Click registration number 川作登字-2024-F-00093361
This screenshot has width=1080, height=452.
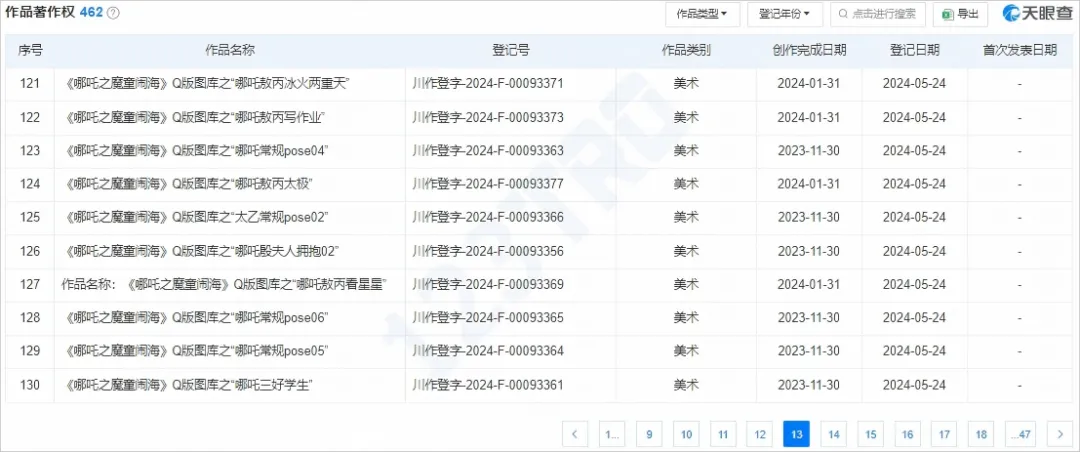488,384
